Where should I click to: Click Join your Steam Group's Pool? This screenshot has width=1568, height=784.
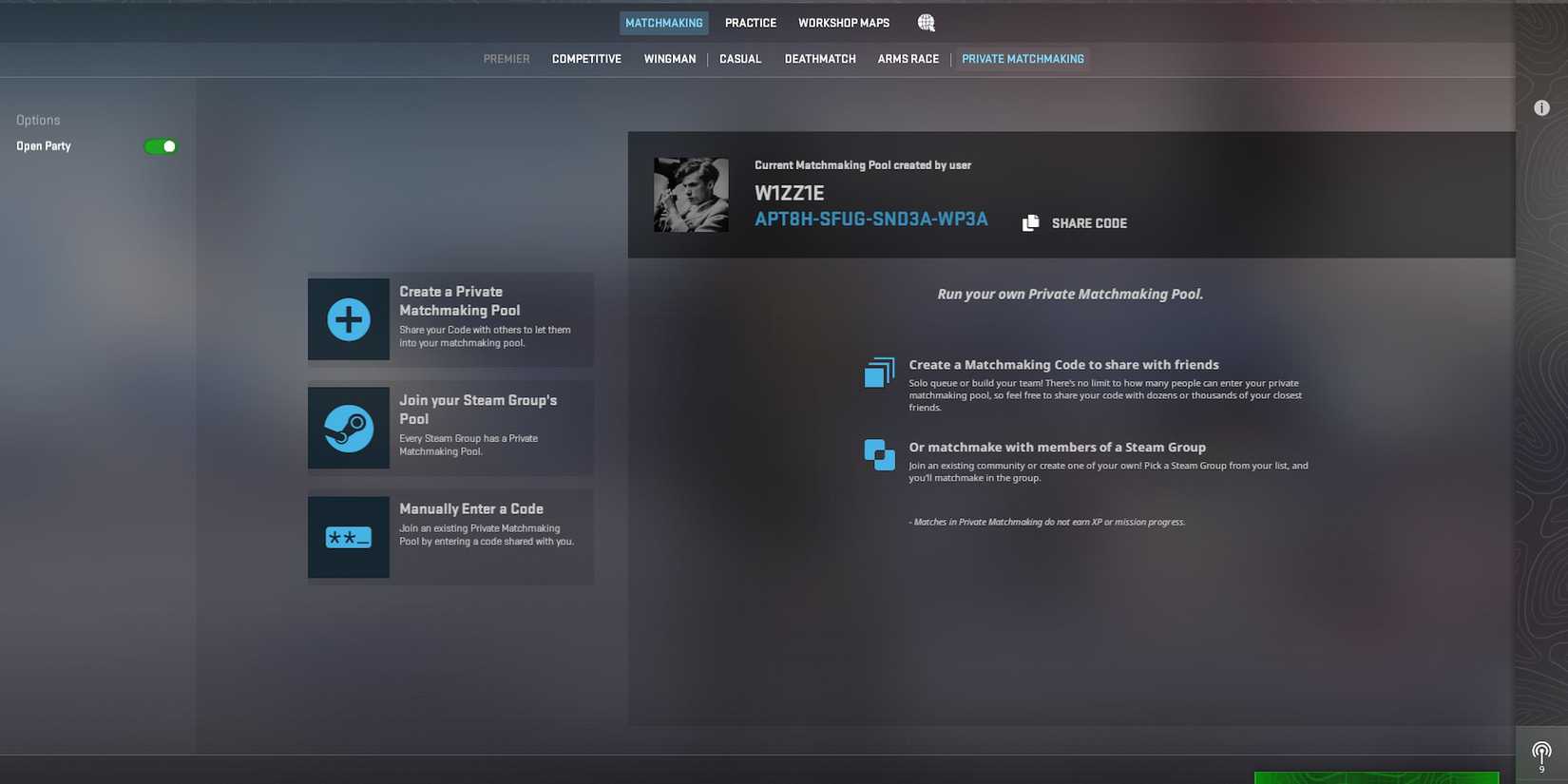pyautogui.click(x=450, y=428)
